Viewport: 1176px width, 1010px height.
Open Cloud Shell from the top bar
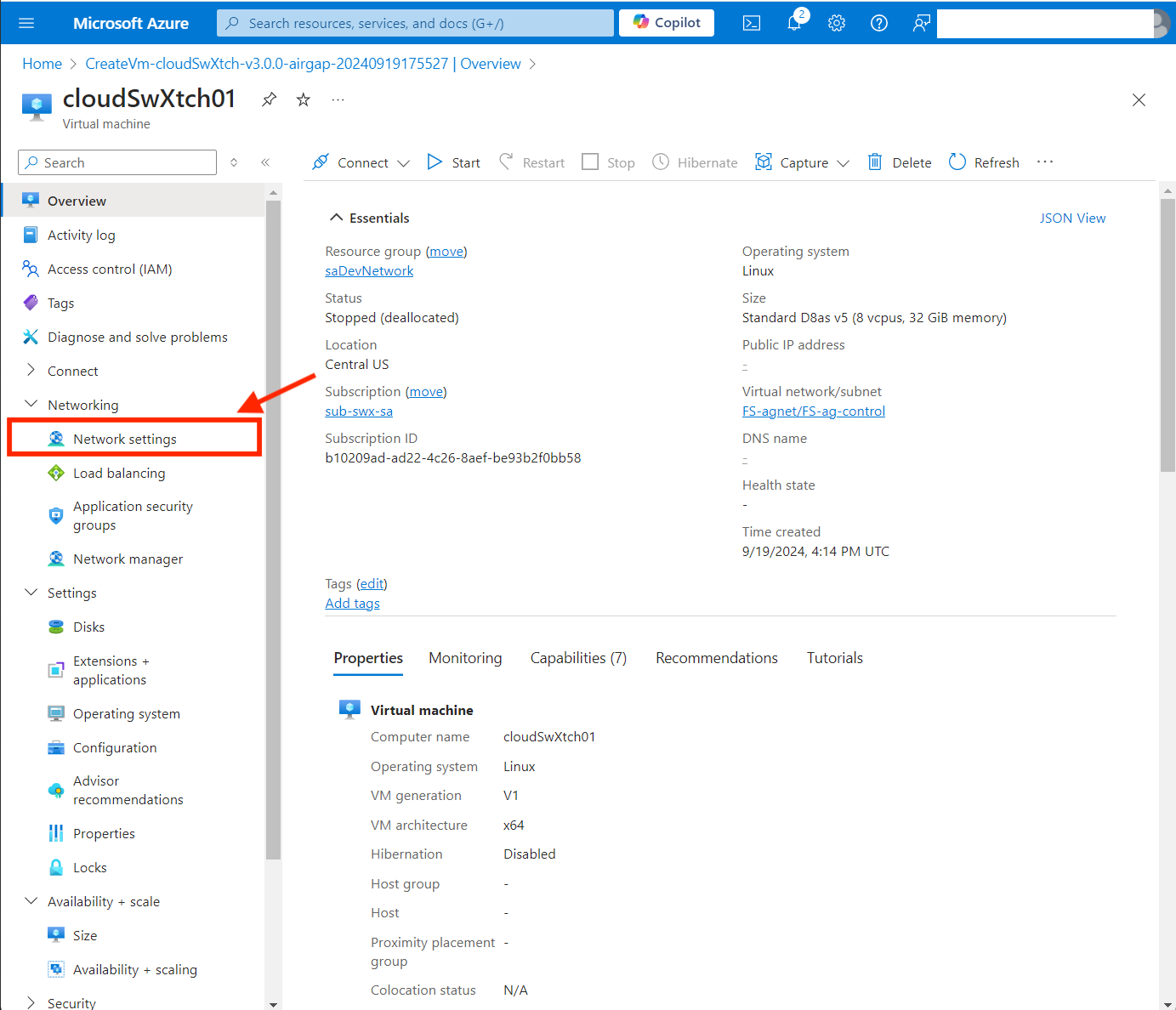click(x=752, y=23)
